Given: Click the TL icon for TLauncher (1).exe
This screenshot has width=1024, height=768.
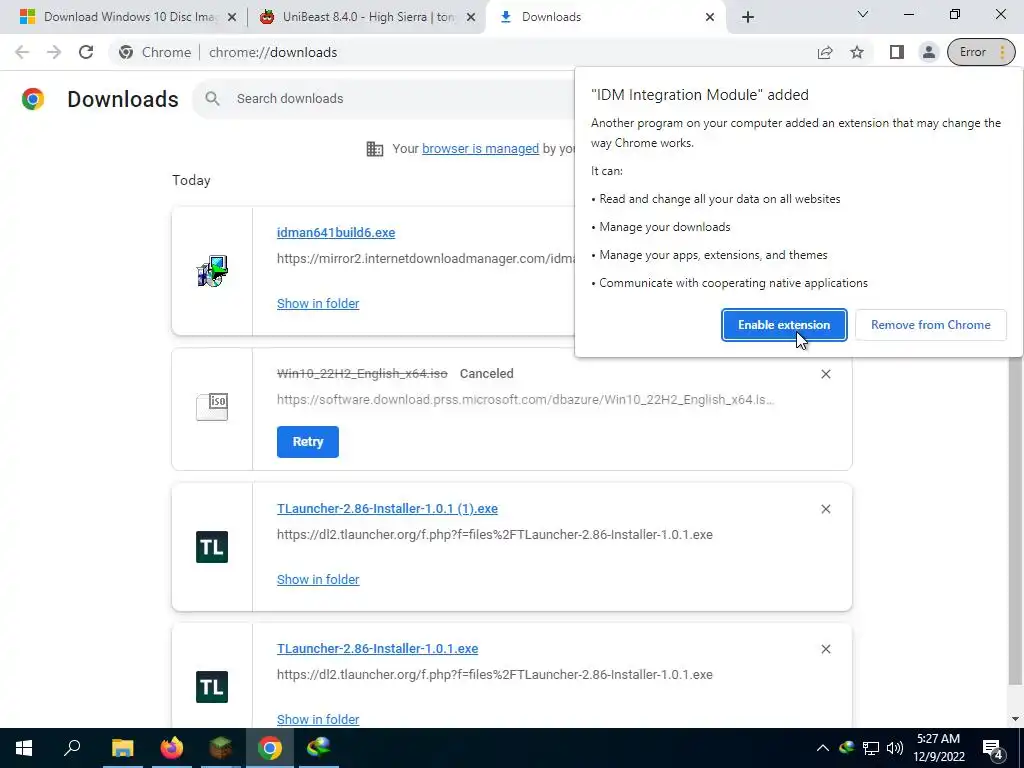Looking at the screenshot, I should point(212,547).
